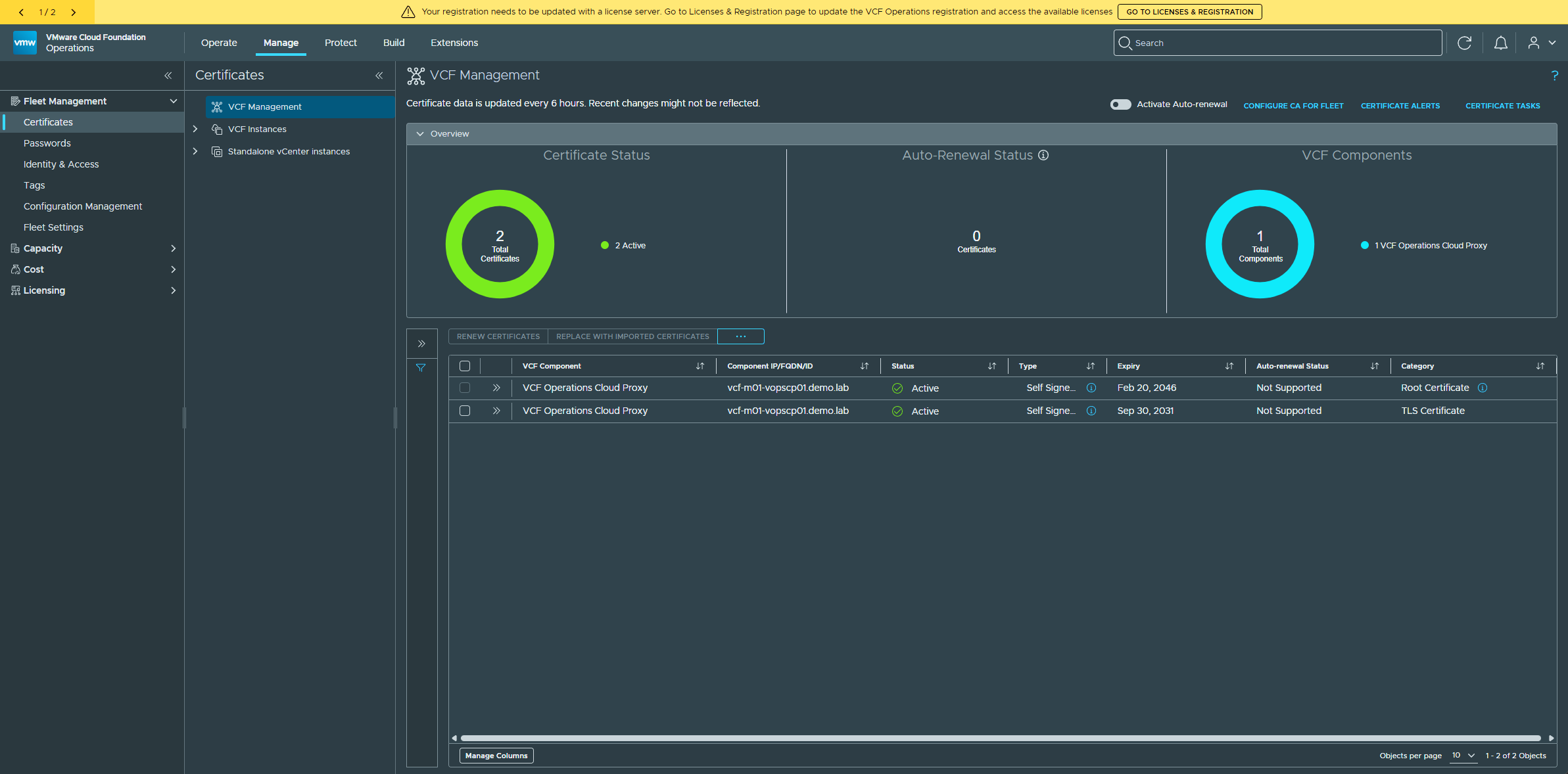The width and height of the screenshot is (1568, 774).
Task: Expand Standalone vCenter instances node
Action: [x=195, y=151]
